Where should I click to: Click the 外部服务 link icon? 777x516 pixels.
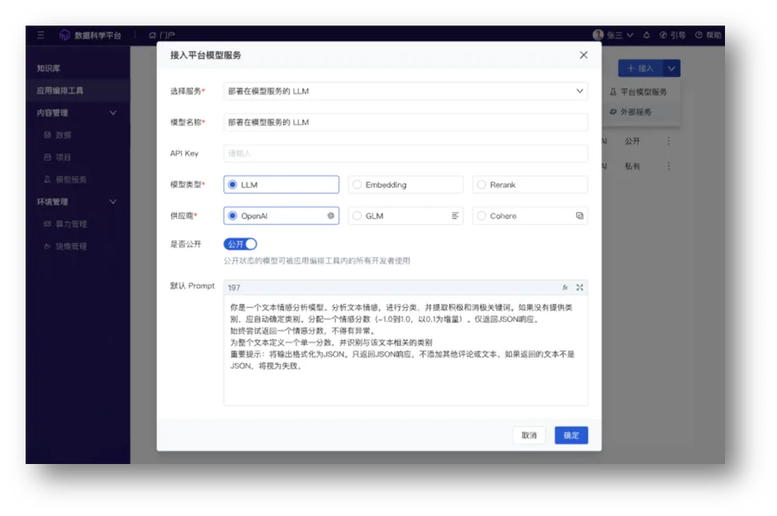coord(613,112)
